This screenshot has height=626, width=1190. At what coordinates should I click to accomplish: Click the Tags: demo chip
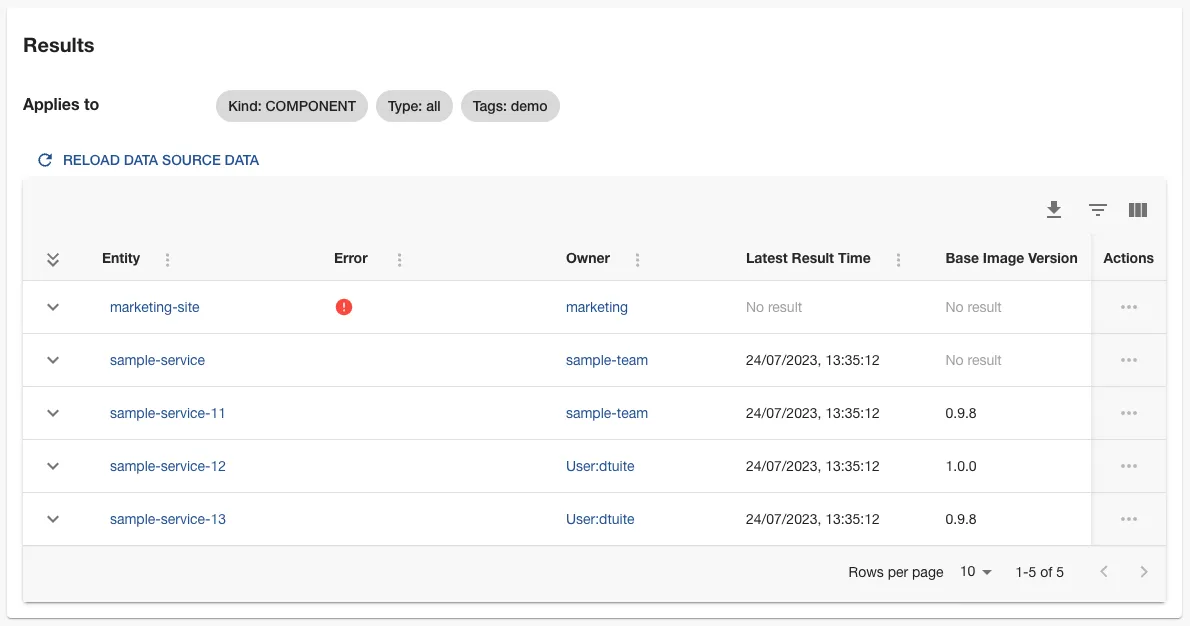pyautogui.click(x=510, y=106)
